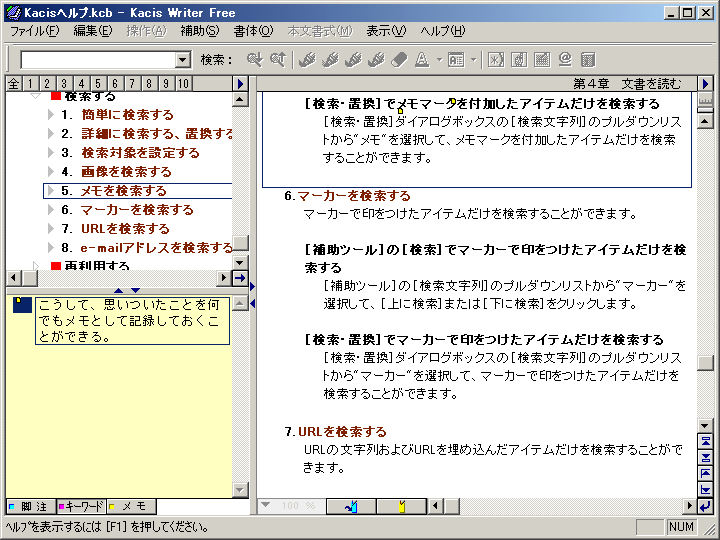Open the 表示(V) menu
The image size is (720, 540).
[386, 31]
